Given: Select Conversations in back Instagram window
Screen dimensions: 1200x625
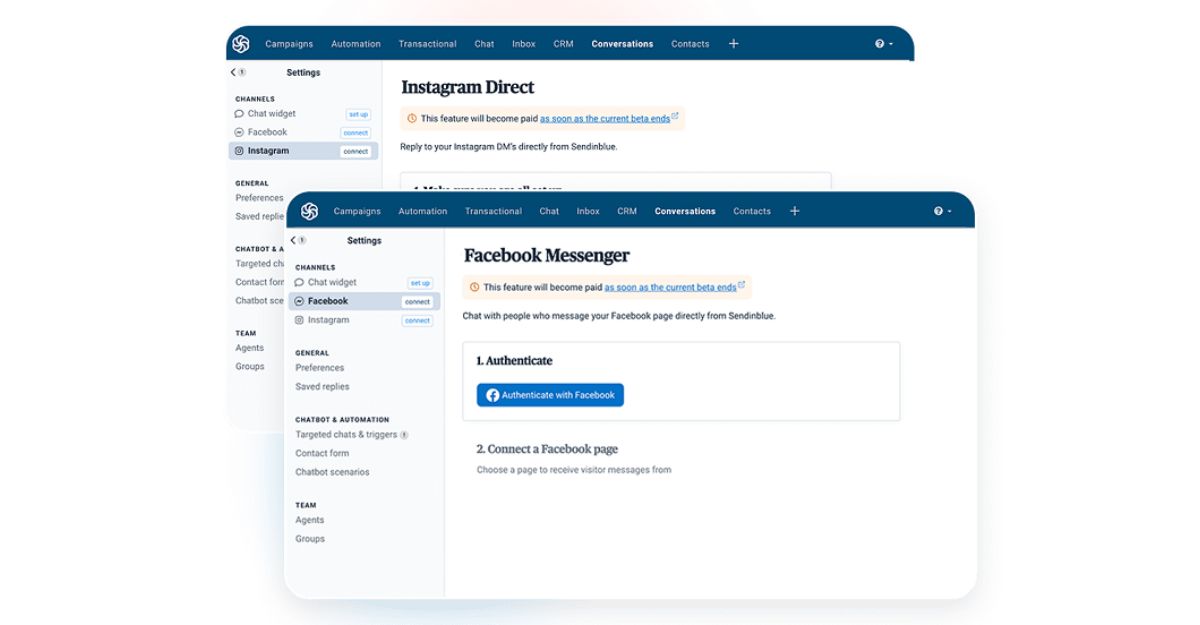Looking at the screenshot, I should pyautogui.click(x=622, y=44).
